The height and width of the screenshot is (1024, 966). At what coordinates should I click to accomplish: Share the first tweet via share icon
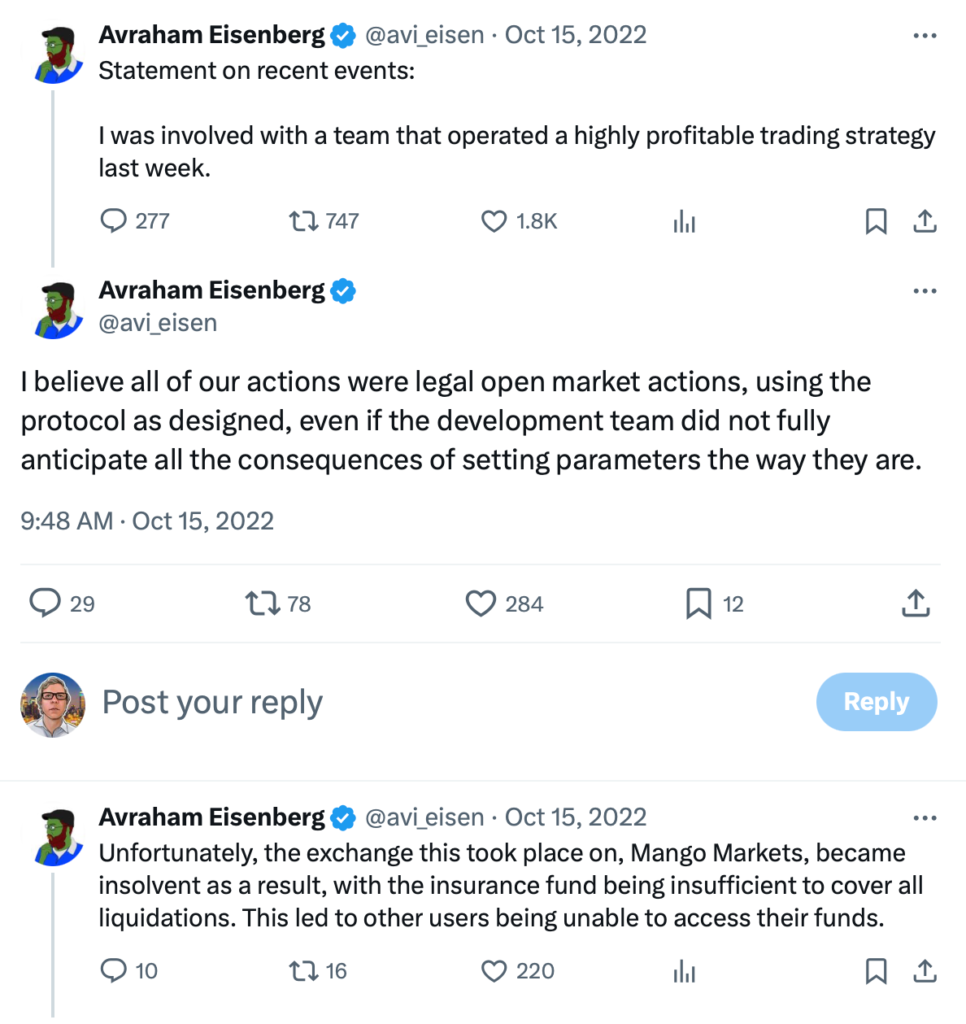coord(926,222)
